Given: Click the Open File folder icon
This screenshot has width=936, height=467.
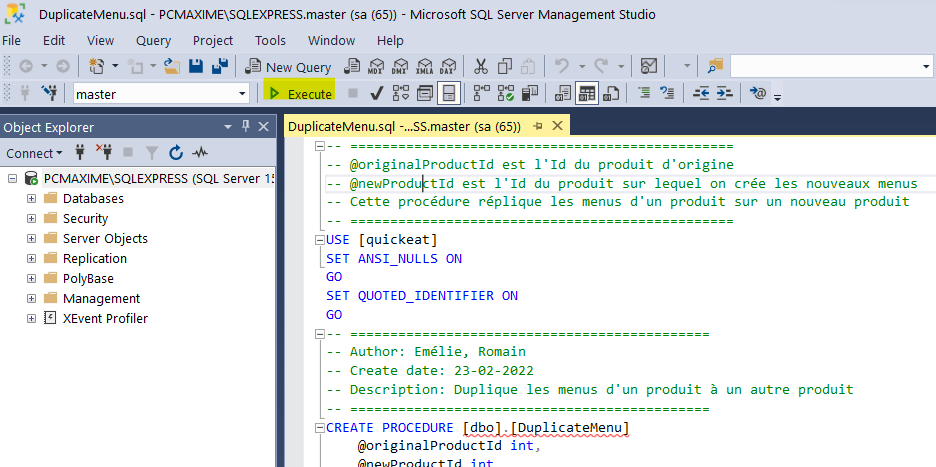Looking at the screenshot, I should click(172, 66).
